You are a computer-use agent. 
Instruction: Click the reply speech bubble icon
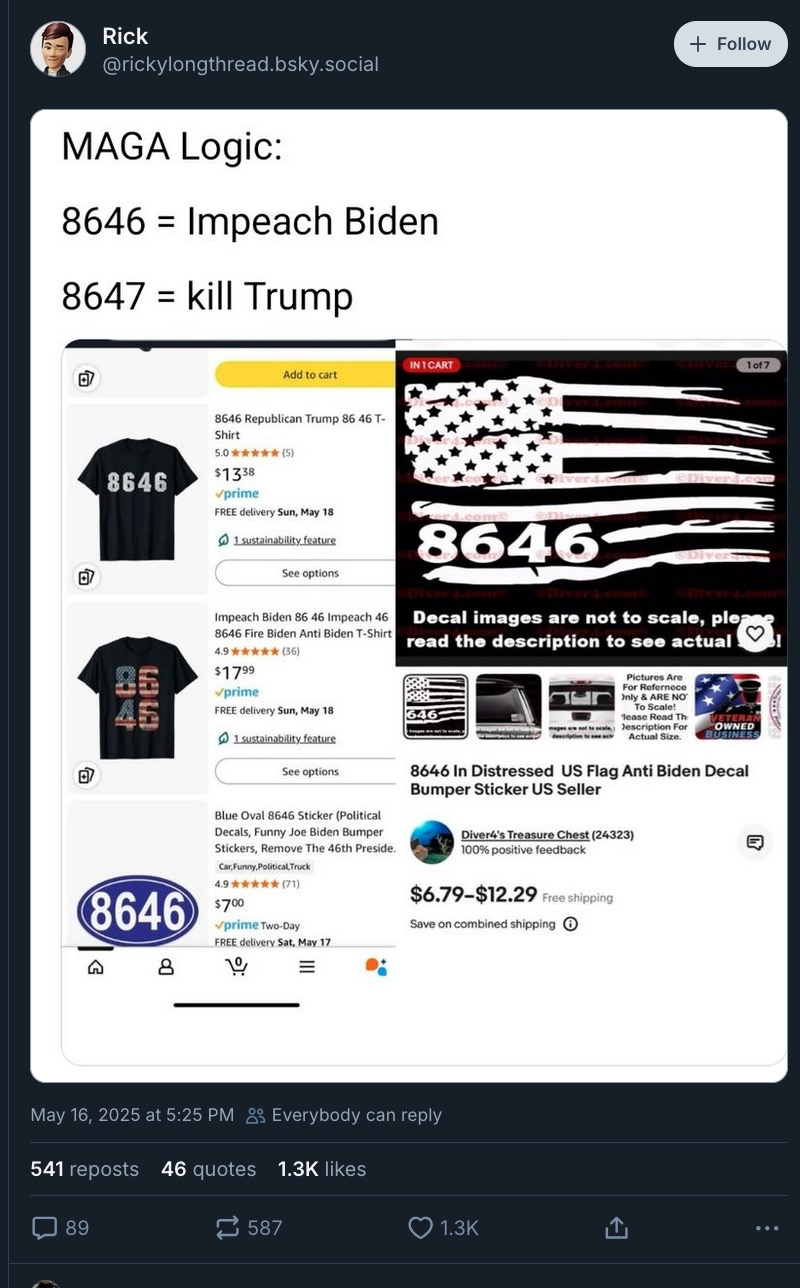pyautogui.click(x=46, y=1227)
